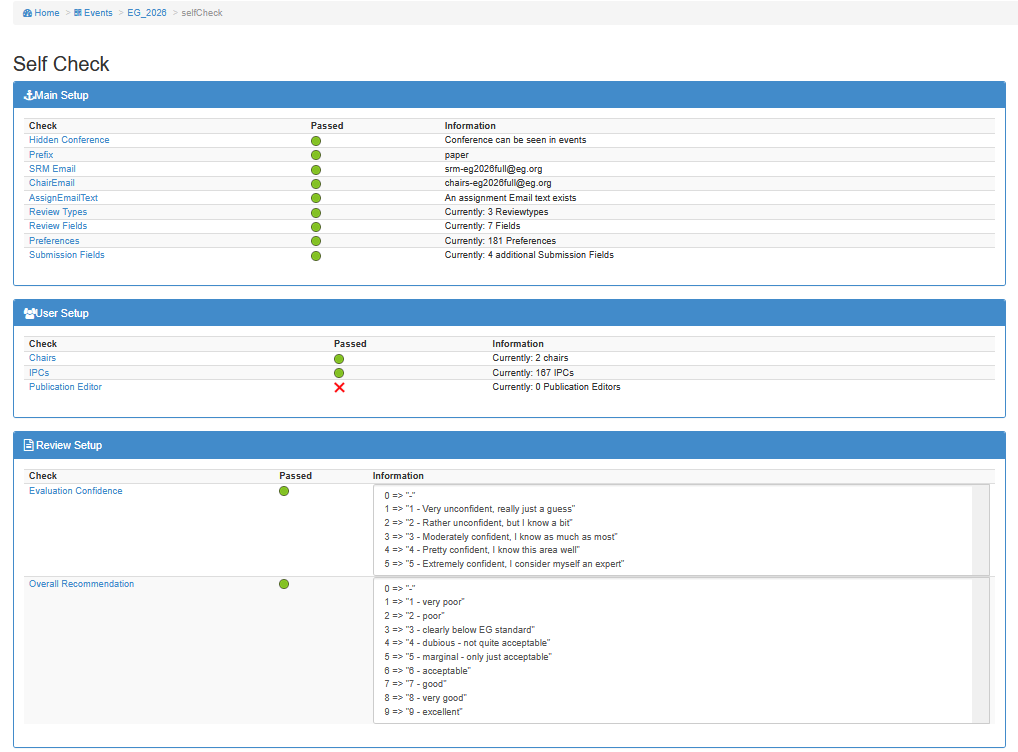Click the document icon in the Review Setup header

pyautogui.click(x=29, y=445)
